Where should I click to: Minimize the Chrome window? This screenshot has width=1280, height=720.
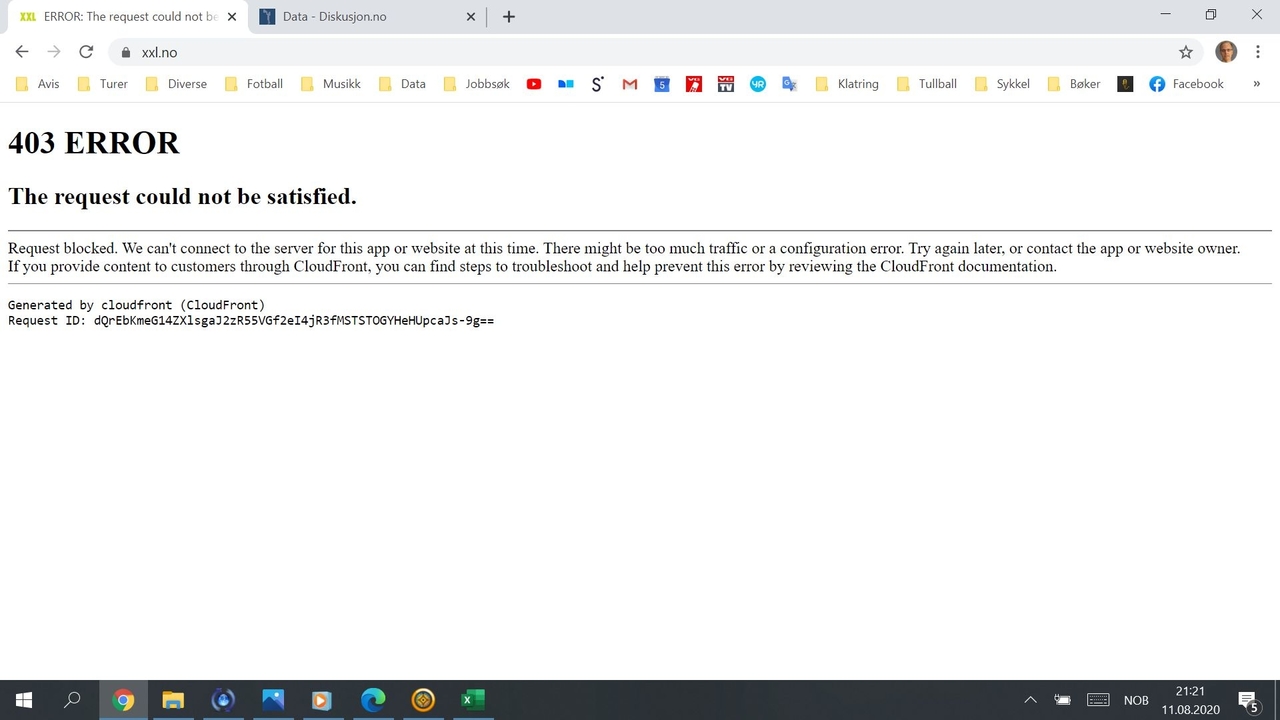pyautogui.click(x=1165, y=14)
